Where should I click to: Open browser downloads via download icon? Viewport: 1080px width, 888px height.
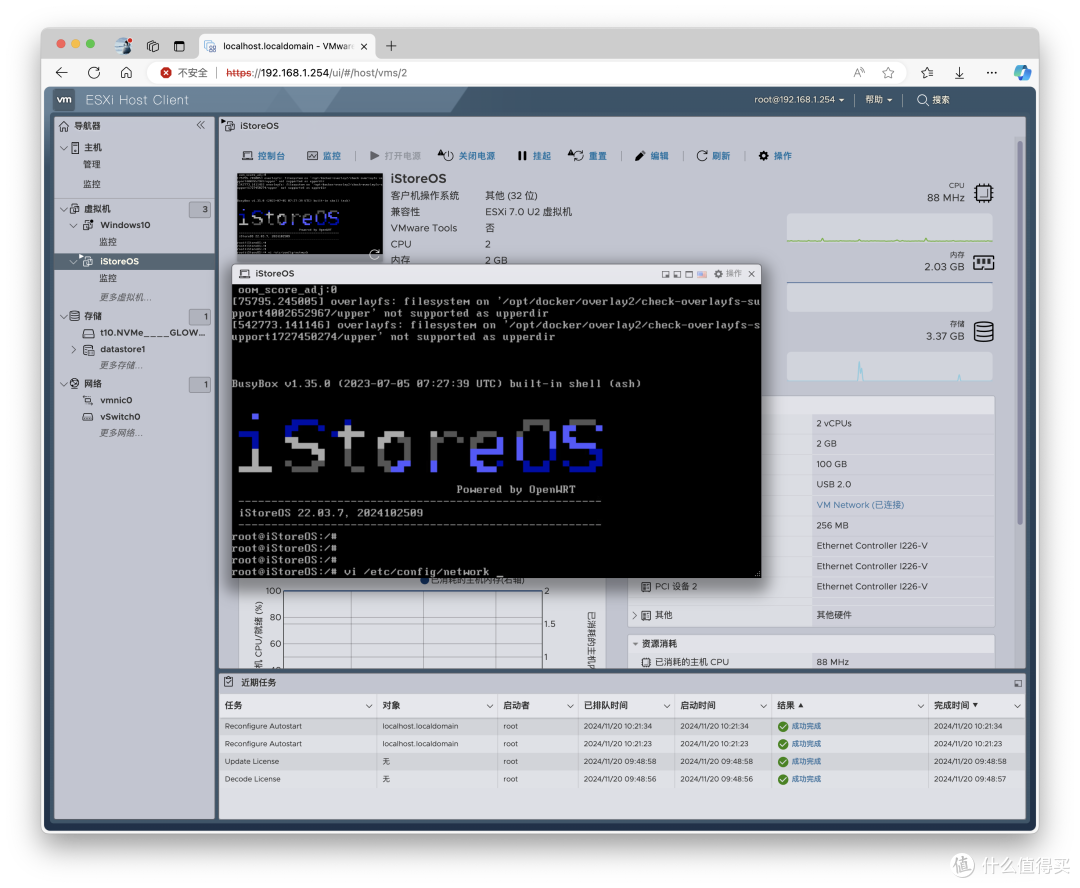960,72
